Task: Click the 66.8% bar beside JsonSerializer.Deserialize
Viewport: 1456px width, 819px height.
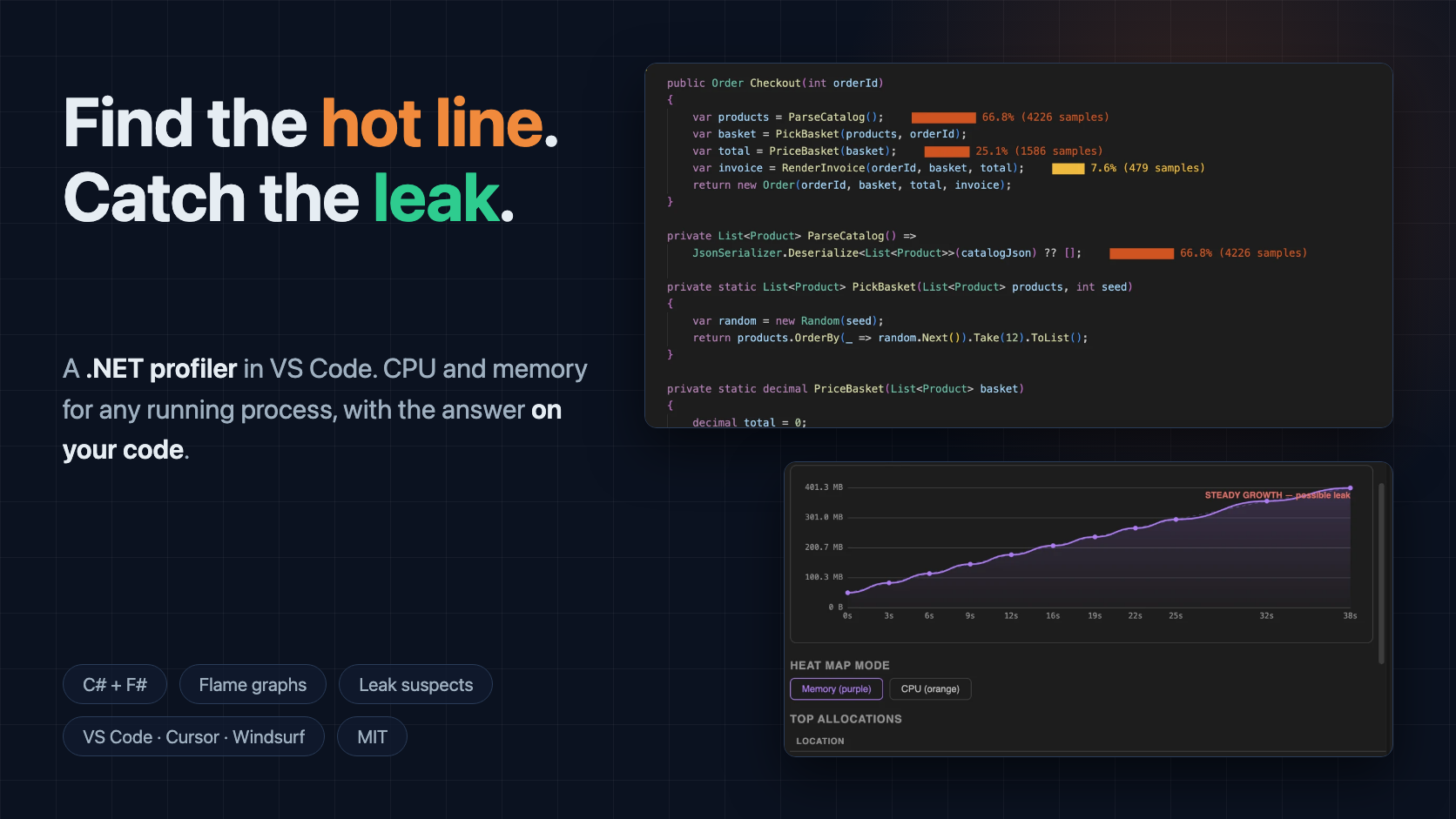Action: point(1142,253)
